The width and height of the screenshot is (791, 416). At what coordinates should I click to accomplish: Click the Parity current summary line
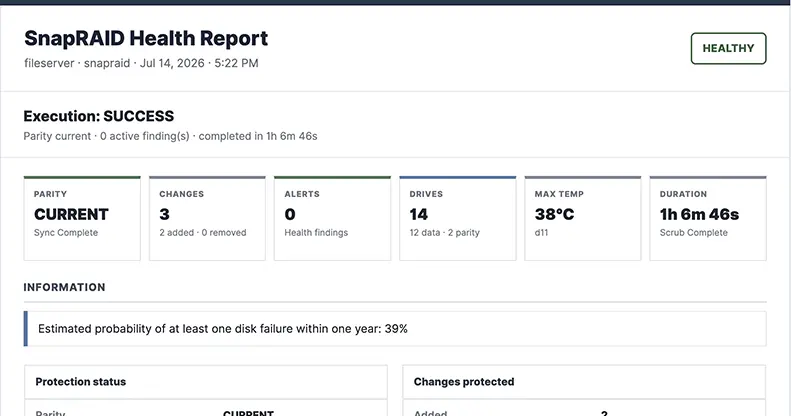click(171, 136)
